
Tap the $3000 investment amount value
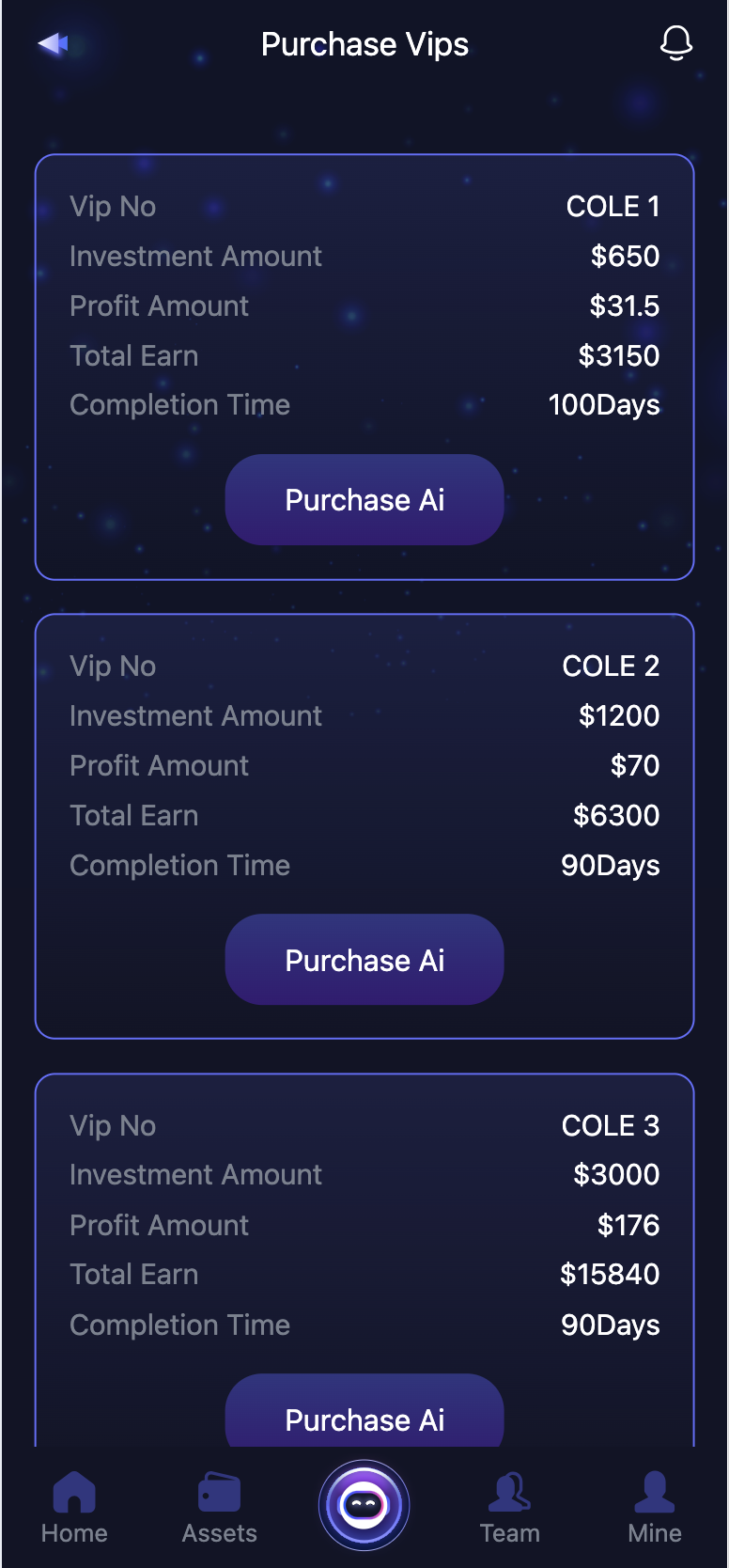tap(616, 1175)
